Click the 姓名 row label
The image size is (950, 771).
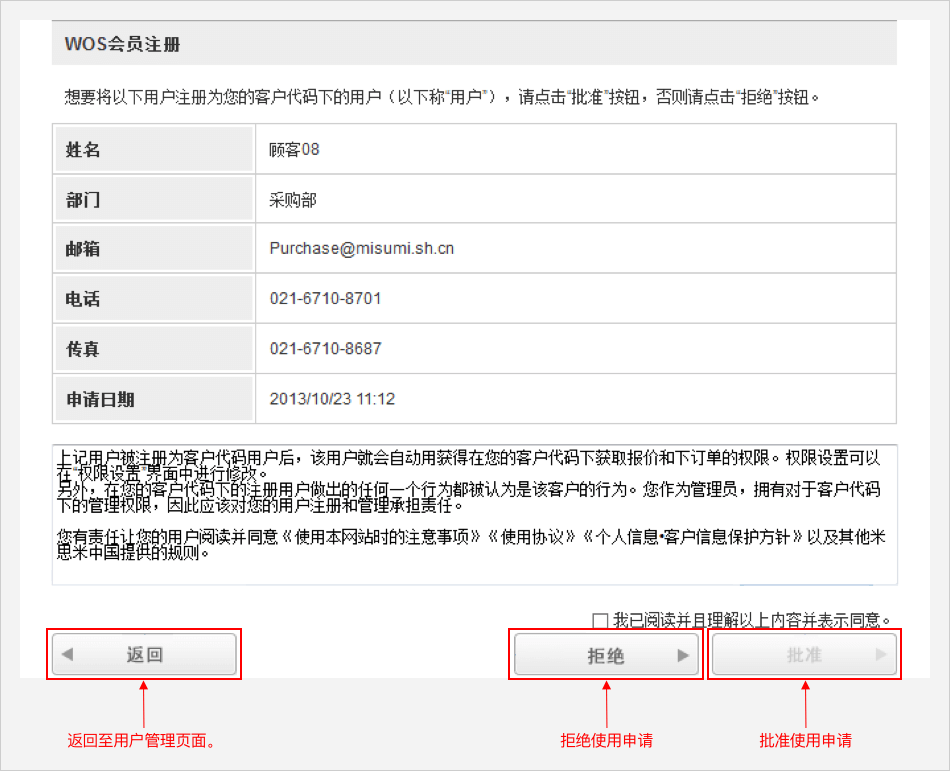83,149
